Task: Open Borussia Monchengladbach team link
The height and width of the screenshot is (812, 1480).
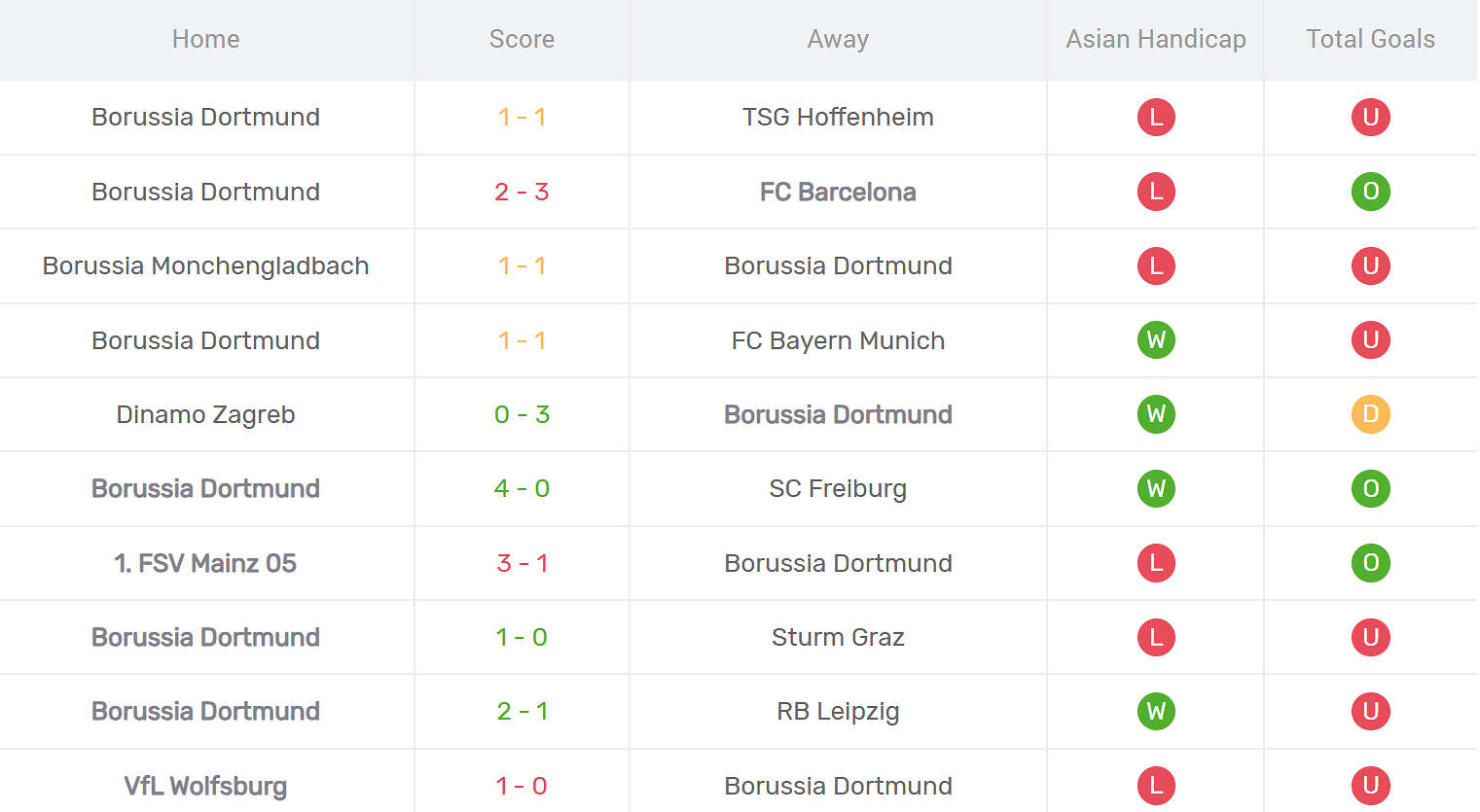Action: click(205, 265)
